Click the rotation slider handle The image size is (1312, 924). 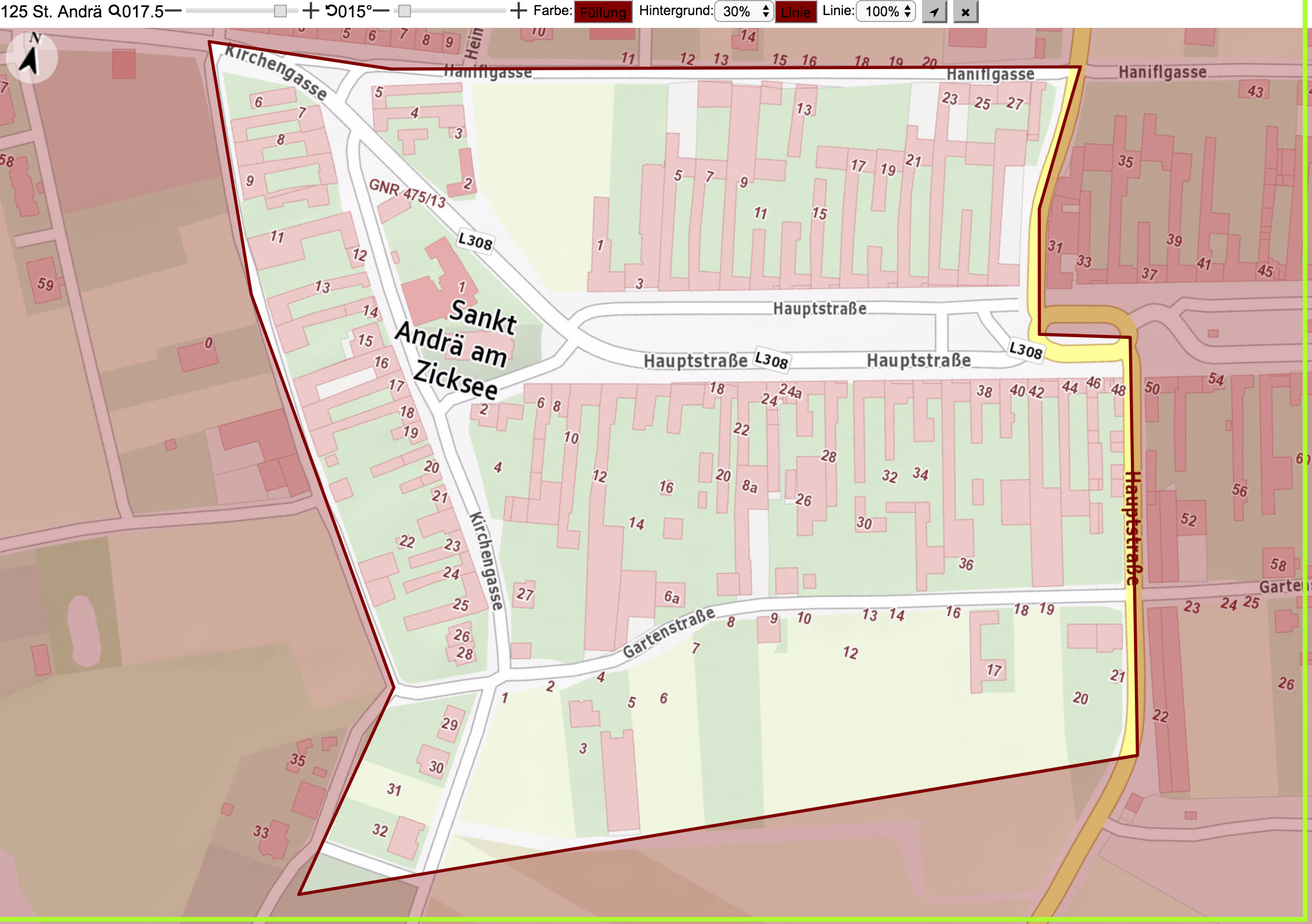point(405,11)
